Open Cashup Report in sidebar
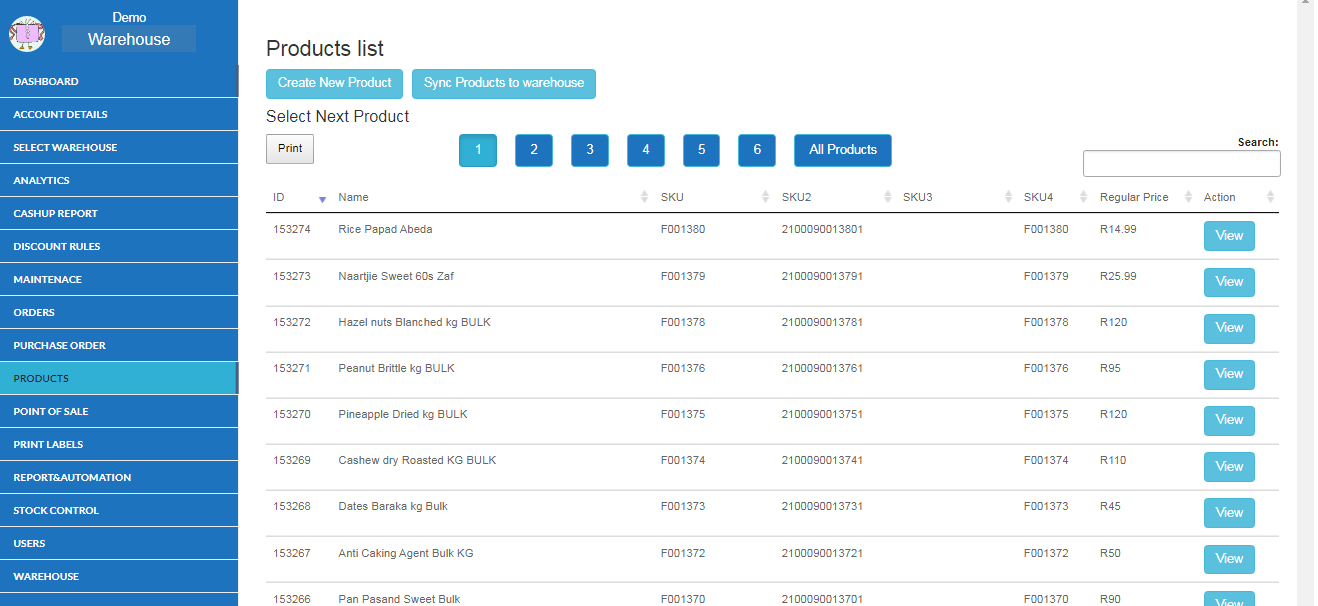The height and width of the screenshot is (606, 1318). click(55, 213)
